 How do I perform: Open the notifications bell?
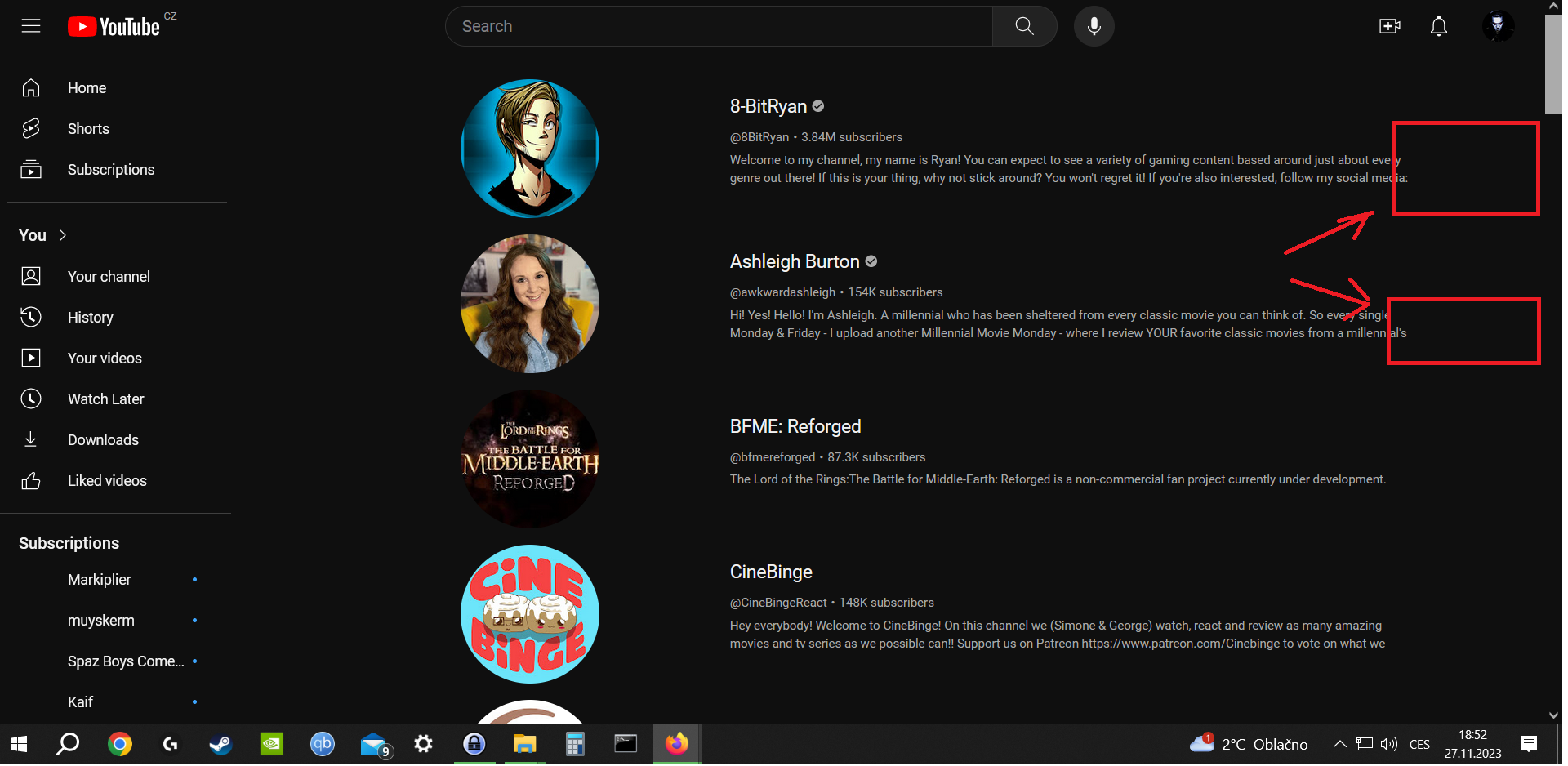tap(1438, 26)
